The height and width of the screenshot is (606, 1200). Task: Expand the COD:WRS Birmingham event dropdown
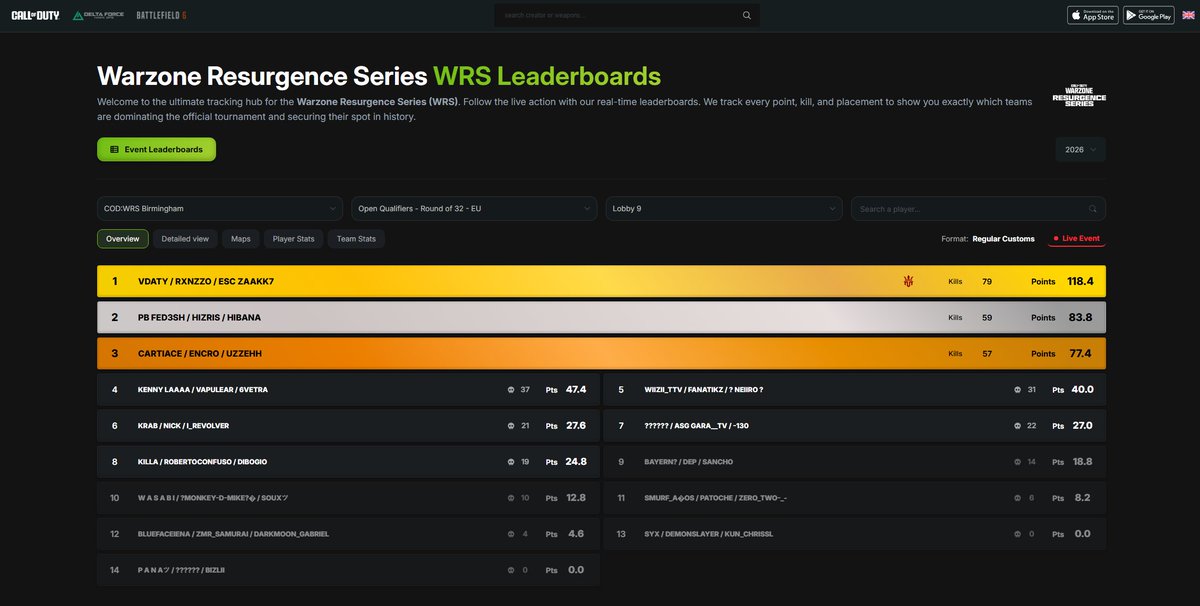[x=221, y=208]
